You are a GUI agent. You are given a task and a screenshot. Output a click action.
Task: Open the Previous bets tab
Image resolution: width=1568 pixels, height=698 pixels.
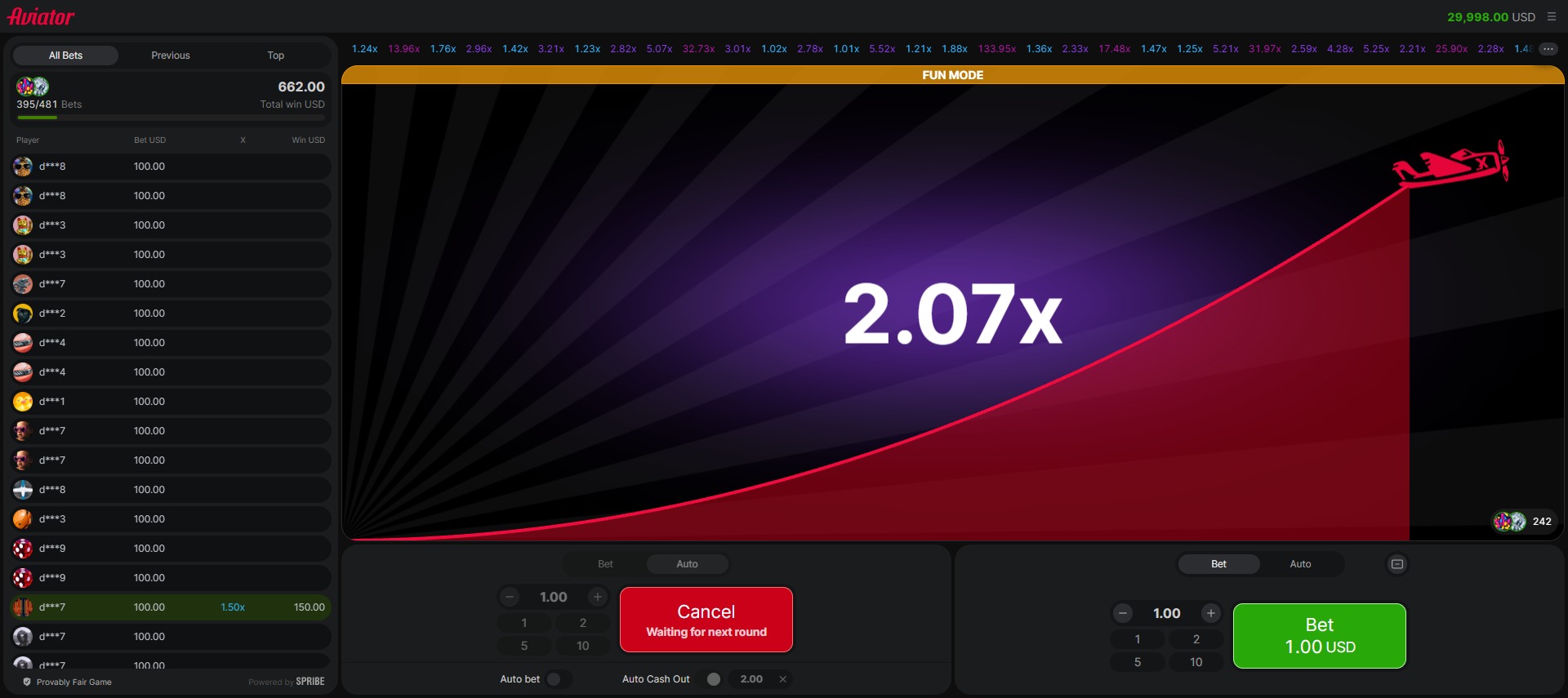click(x=171, y=56)
